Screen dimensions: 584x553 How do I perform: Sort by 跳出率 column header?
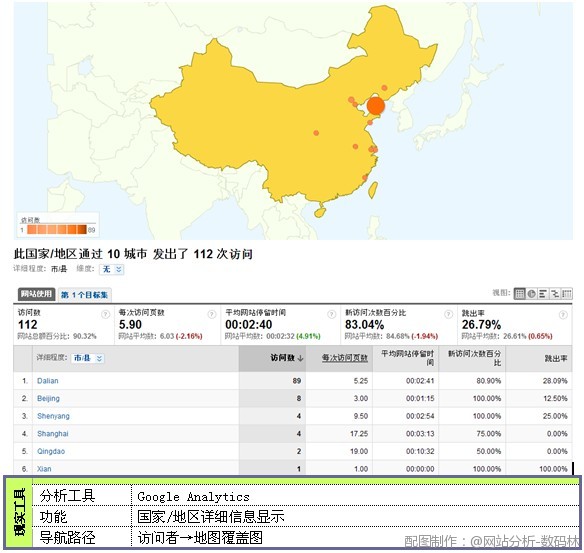point(556,359)
